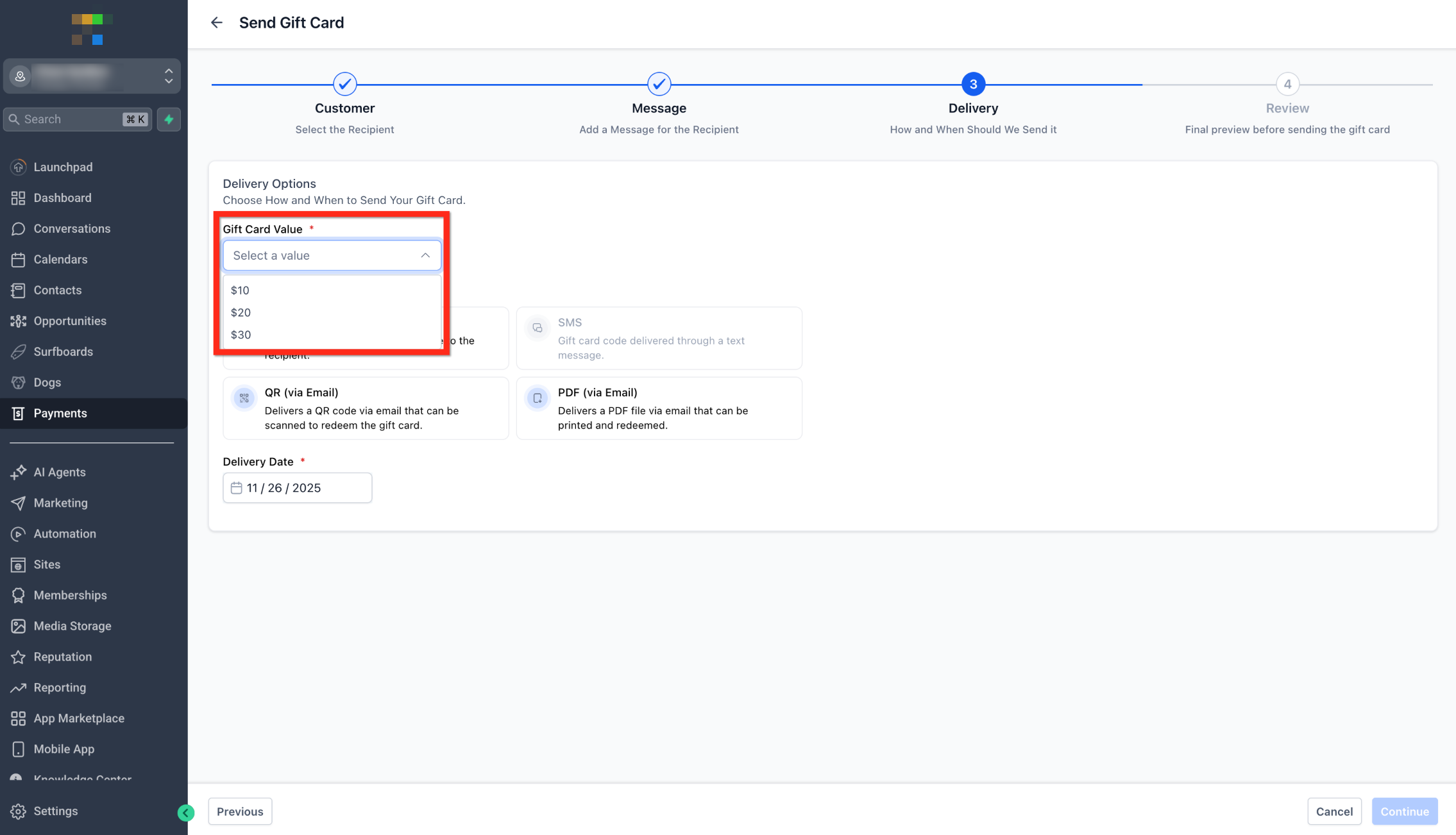Screen dimensions: 1456x835
Task: Click the Media Storage image icon
Action: [18, 627]
